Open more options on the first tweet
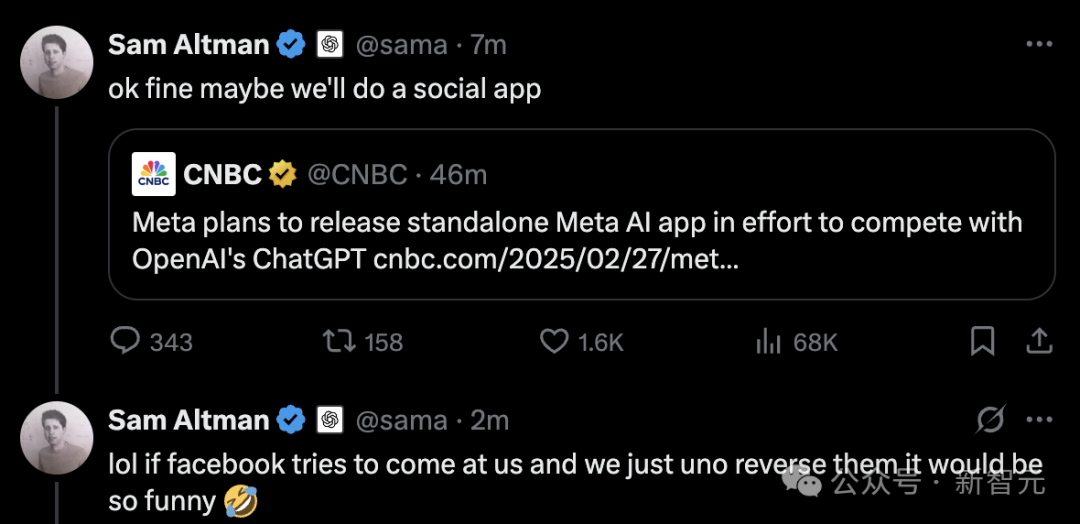This screenshot has height=524, width=1080. [x=1039, y=45]
